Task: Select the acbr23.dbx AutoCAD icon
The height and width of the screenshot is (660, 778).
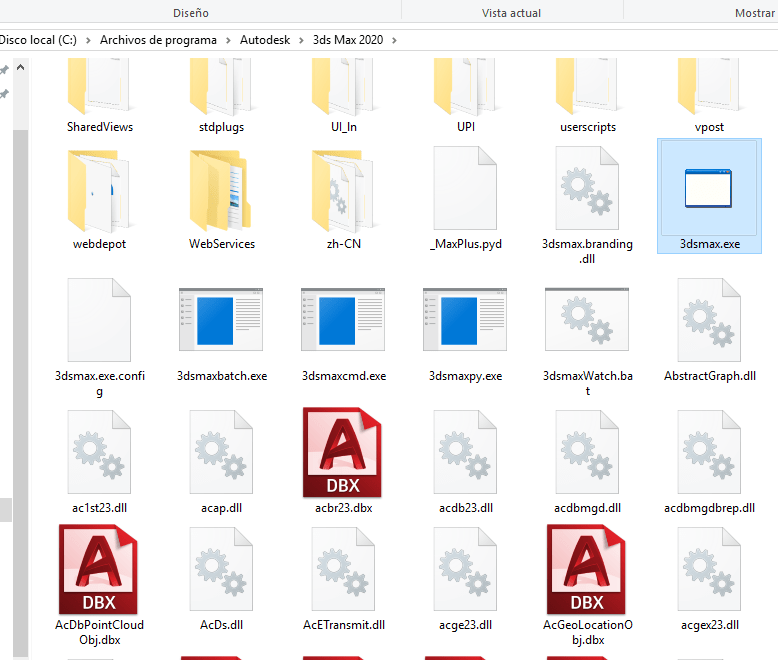Action: point(342,452)
